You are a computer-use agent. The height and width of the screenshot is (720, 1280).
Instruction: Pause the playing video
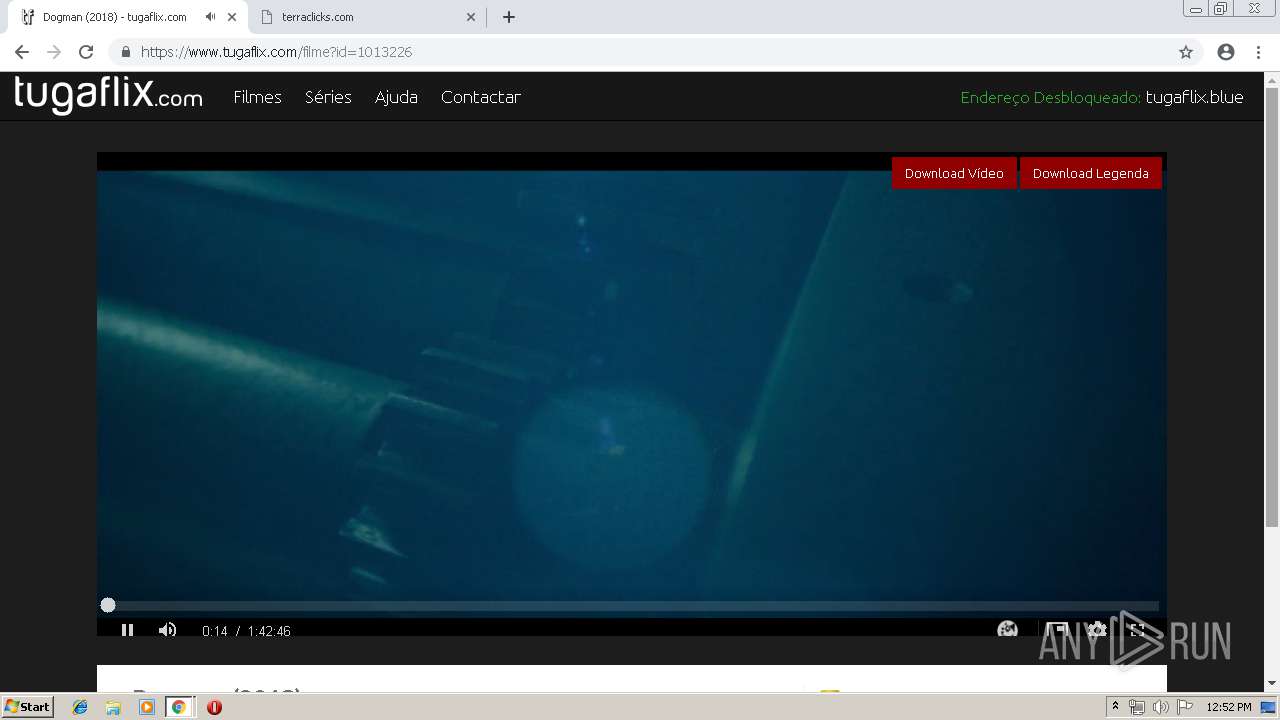pos(127,630)
